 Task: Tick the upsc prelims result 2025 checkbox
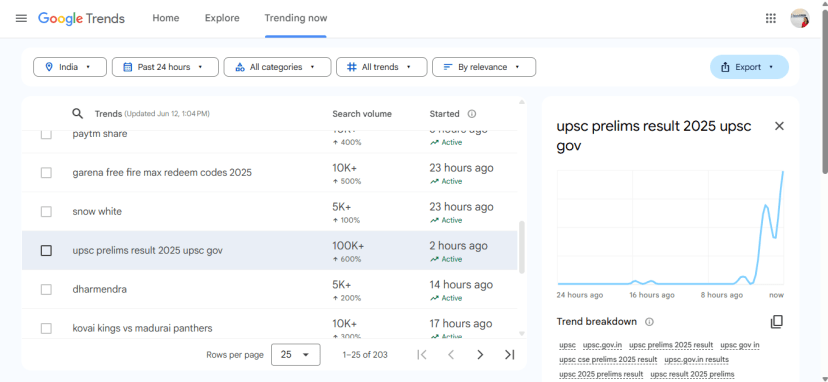[x=46, y=250]
